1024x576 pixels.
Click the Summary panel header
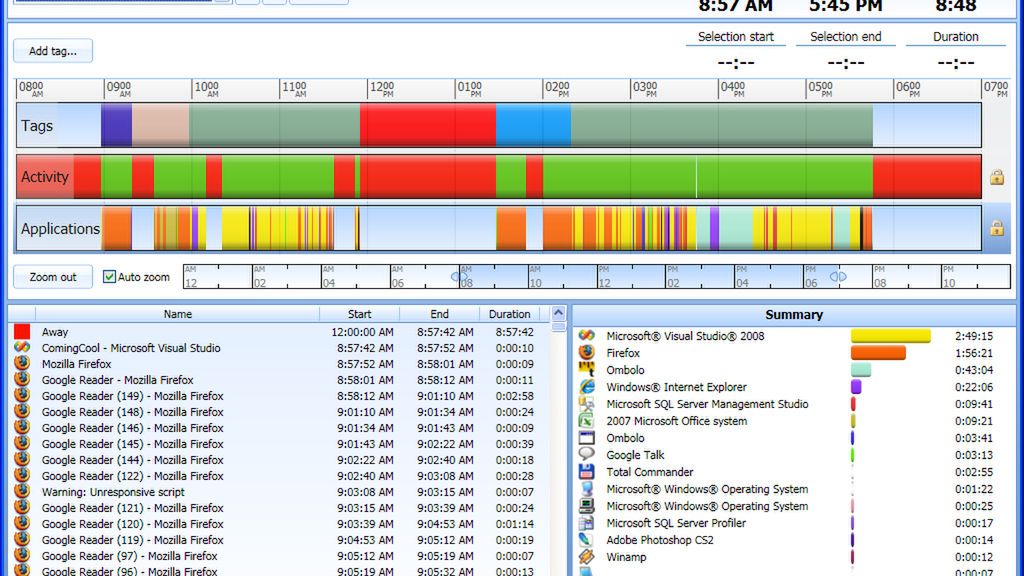[794, 314]
